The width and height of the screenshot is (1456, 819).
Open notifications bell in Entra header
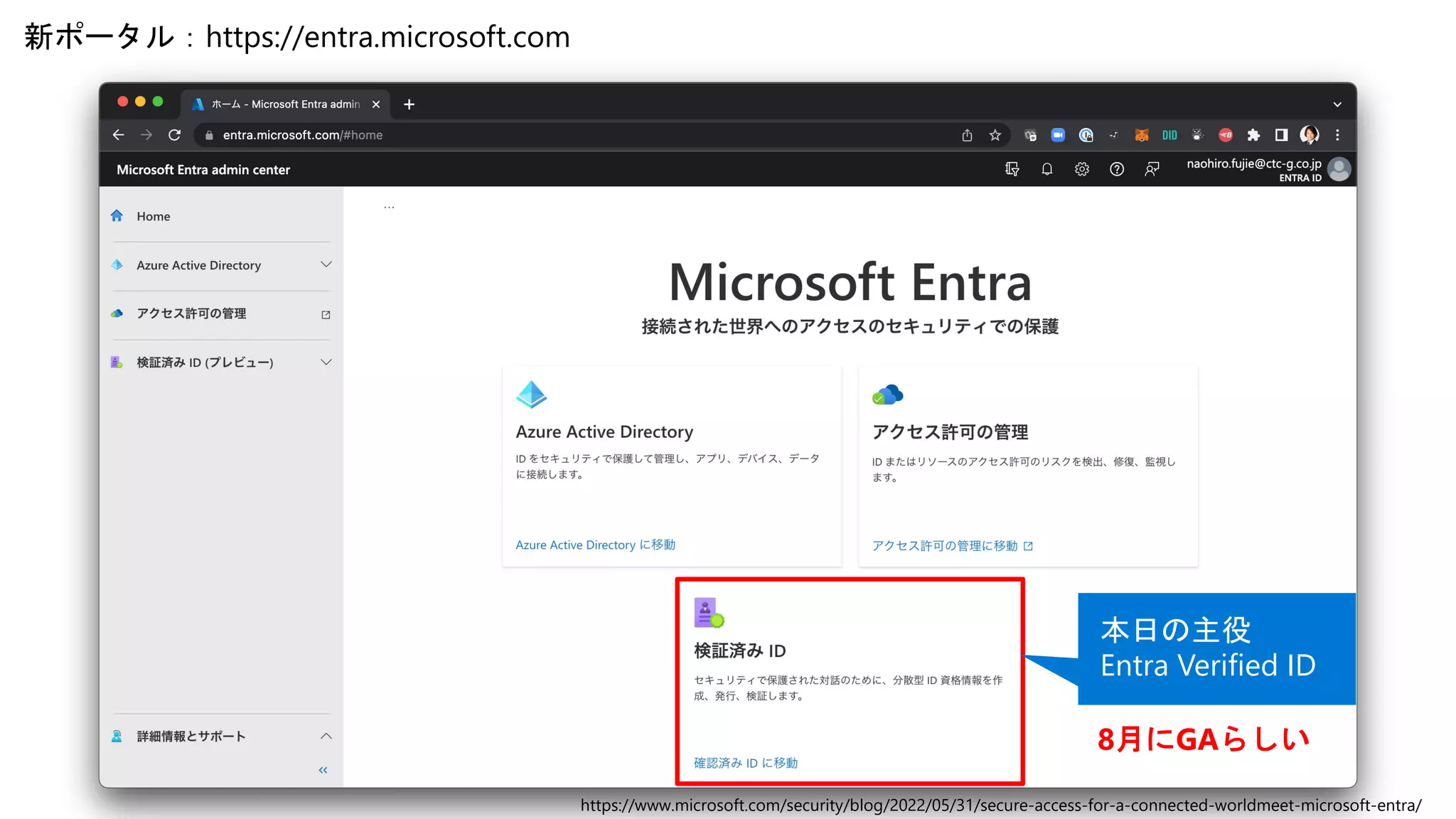click(x=1047, y=169)
